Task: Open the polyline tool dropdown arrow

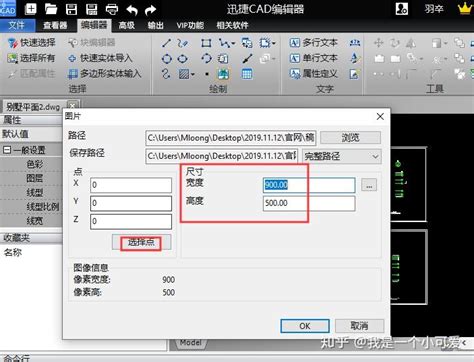Action: point(233,43)
